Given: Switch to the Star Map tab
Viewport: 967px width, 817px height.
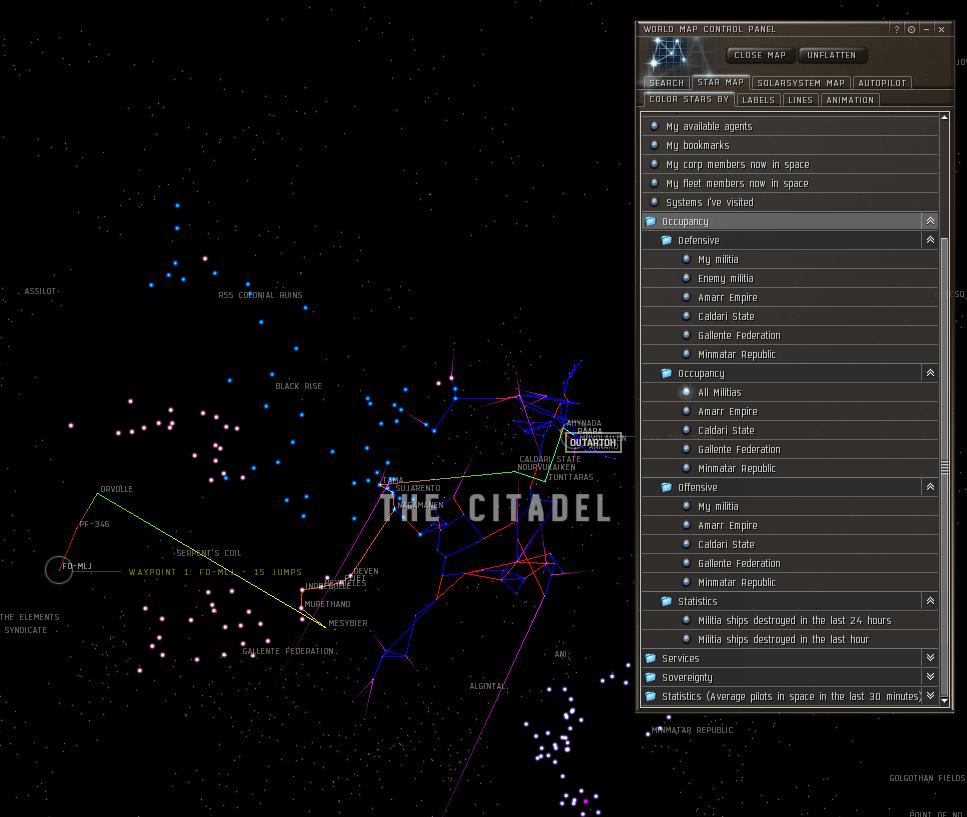Looking at the screenshot, I should coord(720,82).
